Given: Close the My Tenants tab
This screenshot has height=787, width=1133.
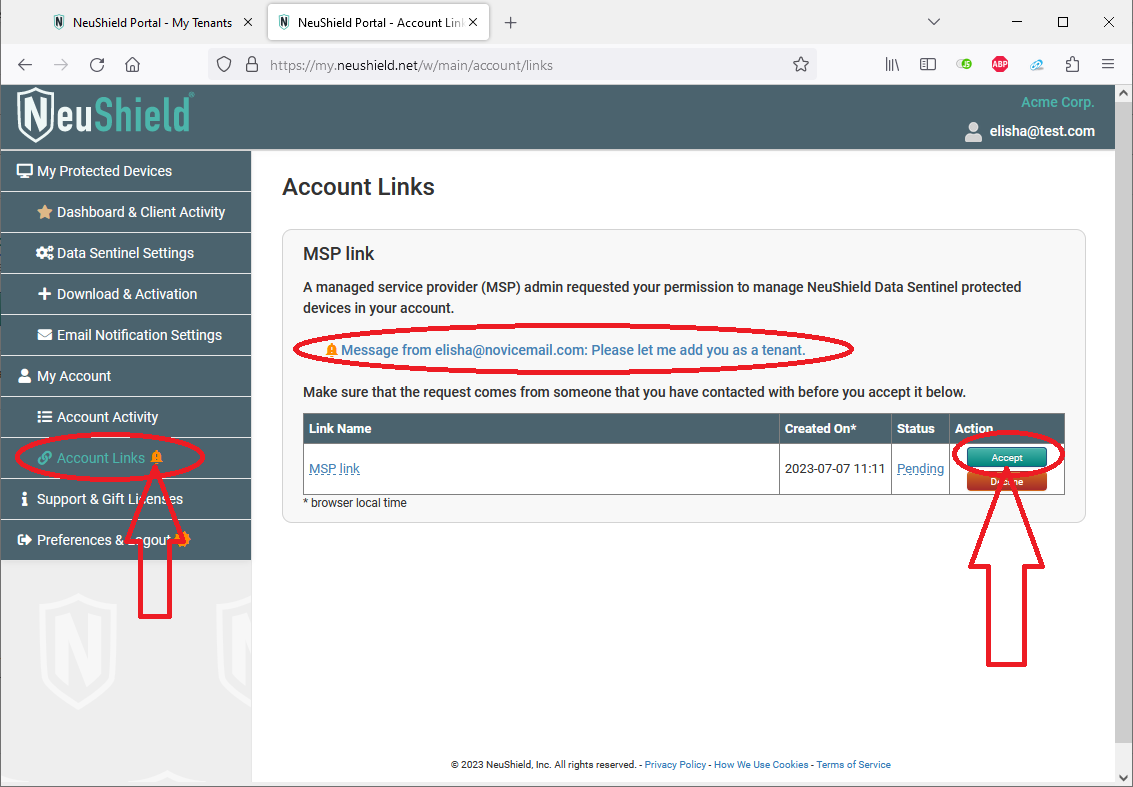Looking at the screenshot, I should [248, 22].
